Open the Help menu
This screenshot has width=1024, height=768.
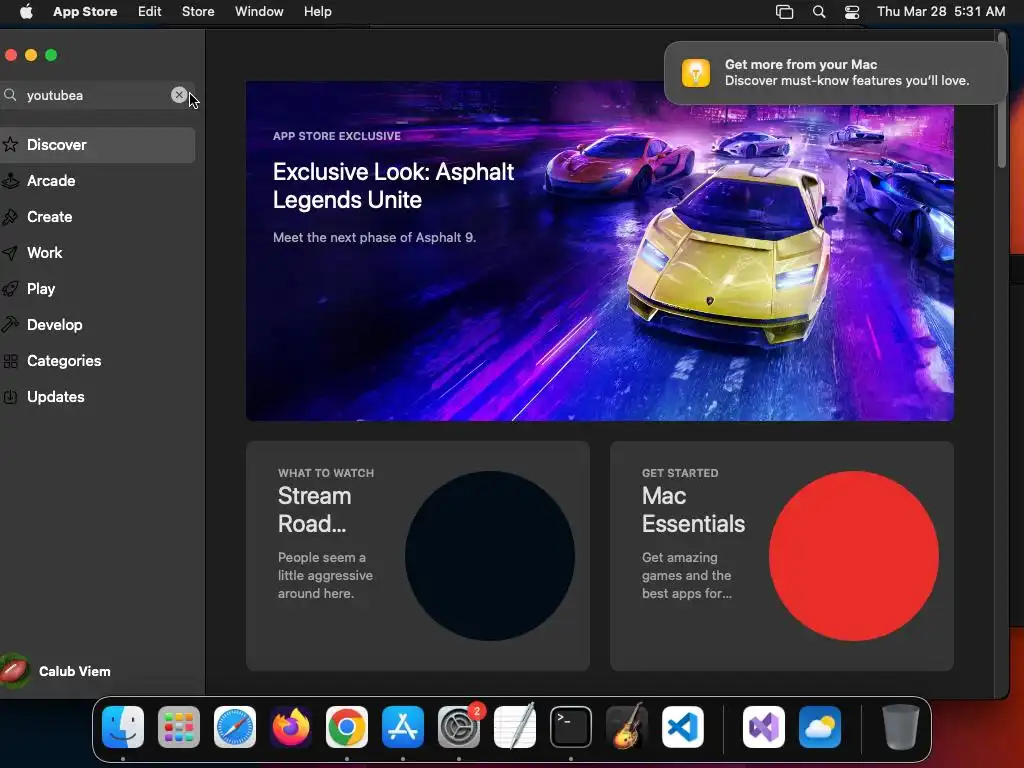(317, 12)
